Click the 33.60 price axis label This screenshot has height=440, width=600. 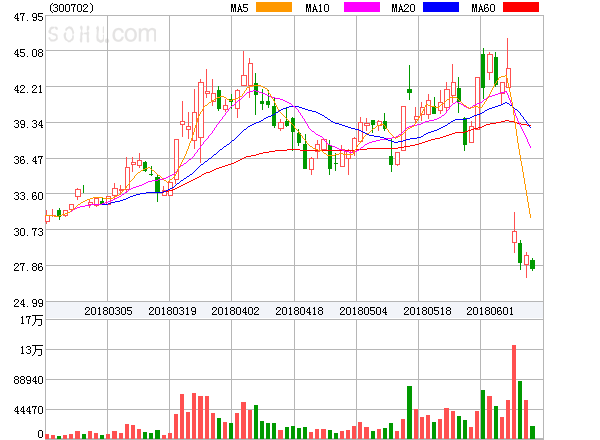29,196
